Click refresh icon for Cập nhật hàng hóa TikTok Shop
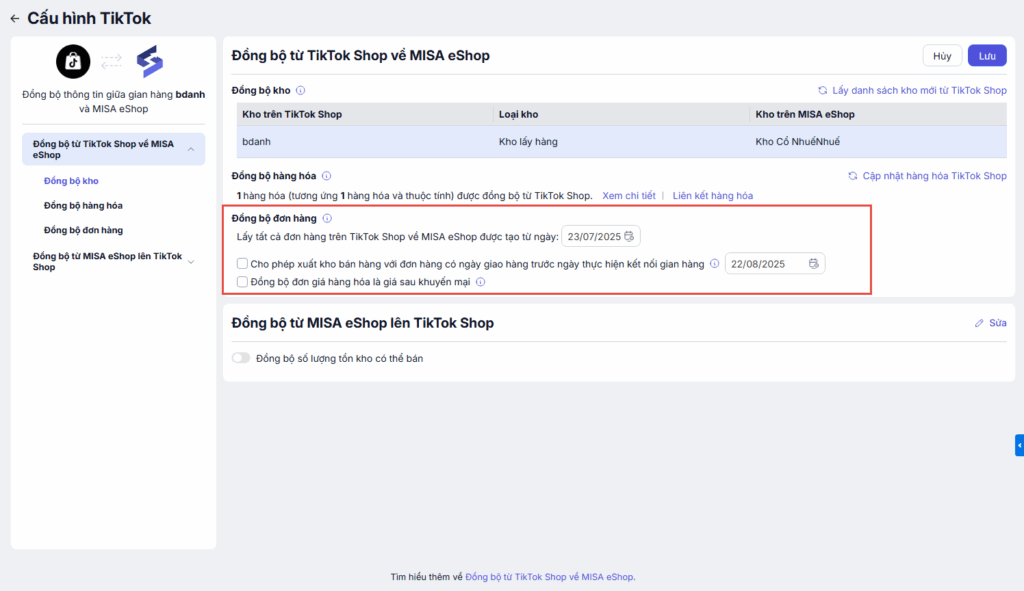Screen dimensions: 1024x591 (x=853, y=176)
